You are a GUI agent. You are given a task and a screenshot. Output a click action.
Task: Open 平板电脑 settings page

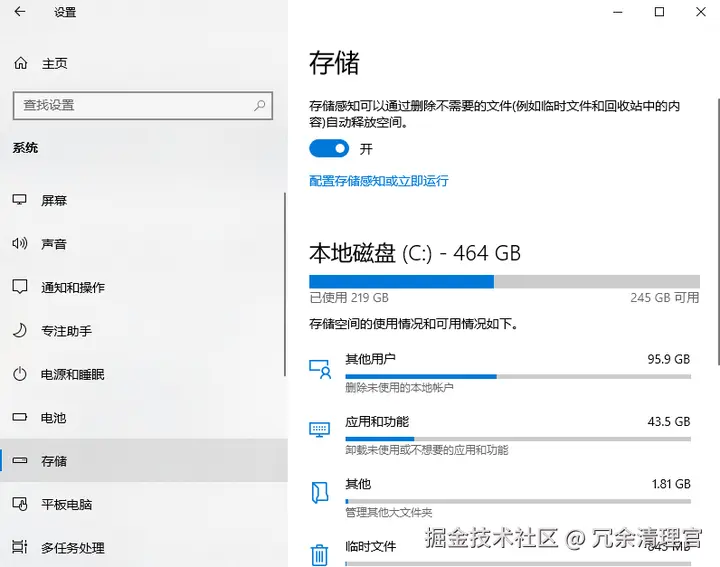point(144,504)
